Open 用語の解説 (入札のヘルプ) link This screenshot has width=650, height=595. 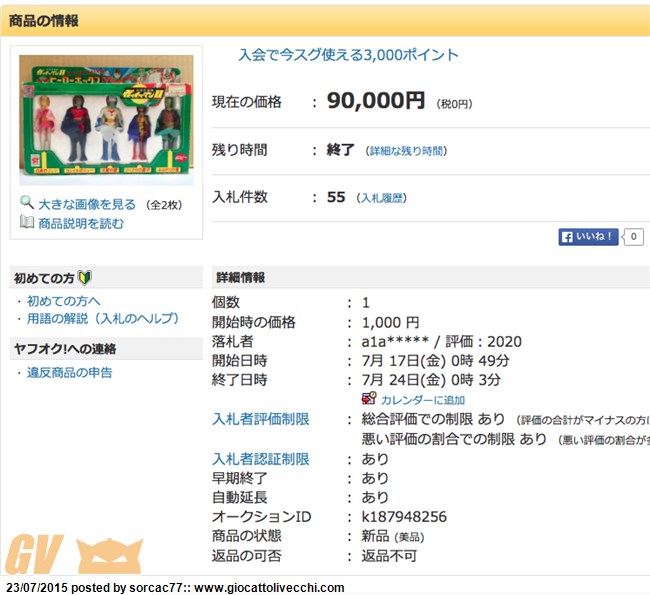pyautogui.click(x=103, y=319)
